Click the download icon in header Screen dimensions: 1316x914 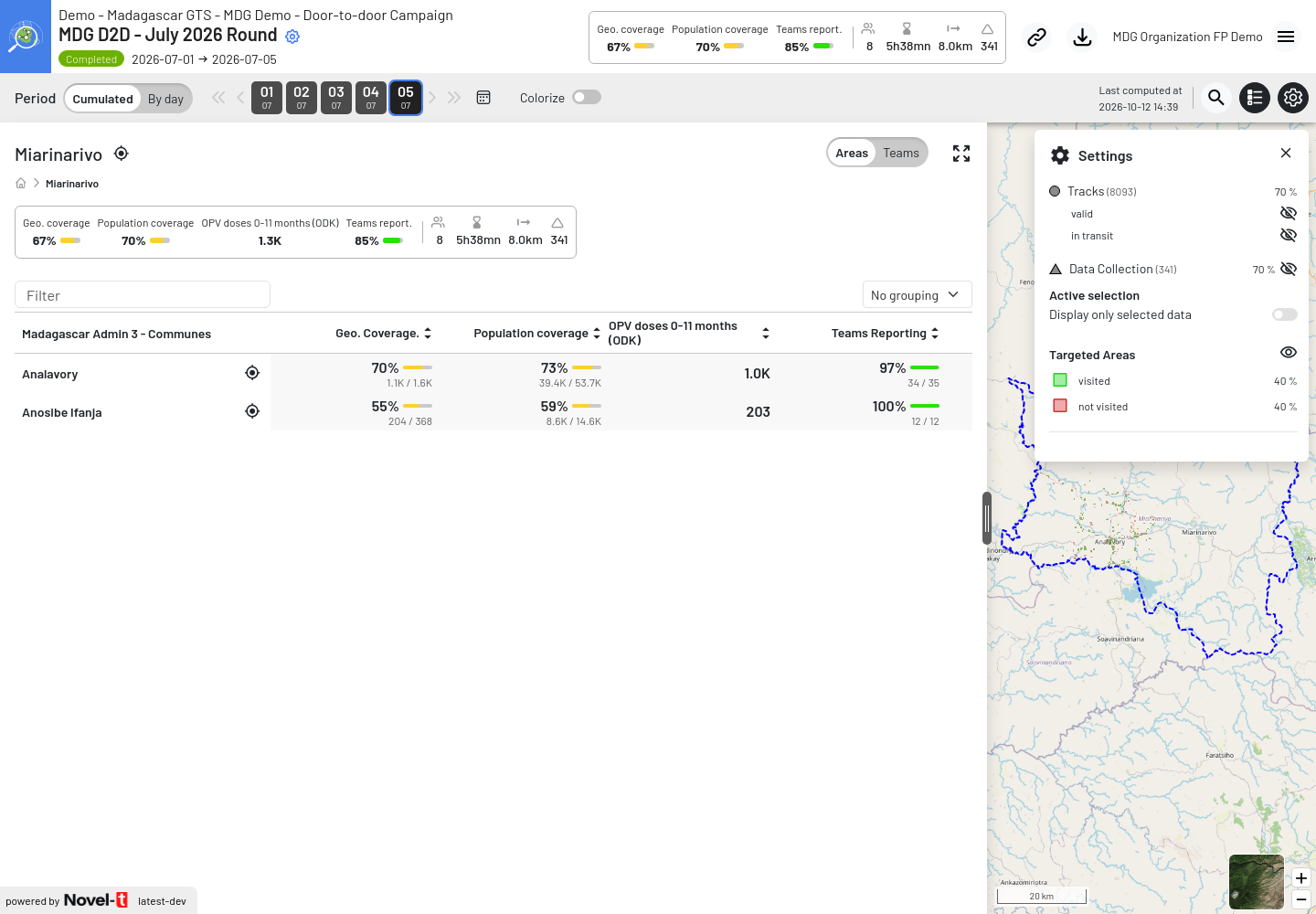coord(1082,37)
